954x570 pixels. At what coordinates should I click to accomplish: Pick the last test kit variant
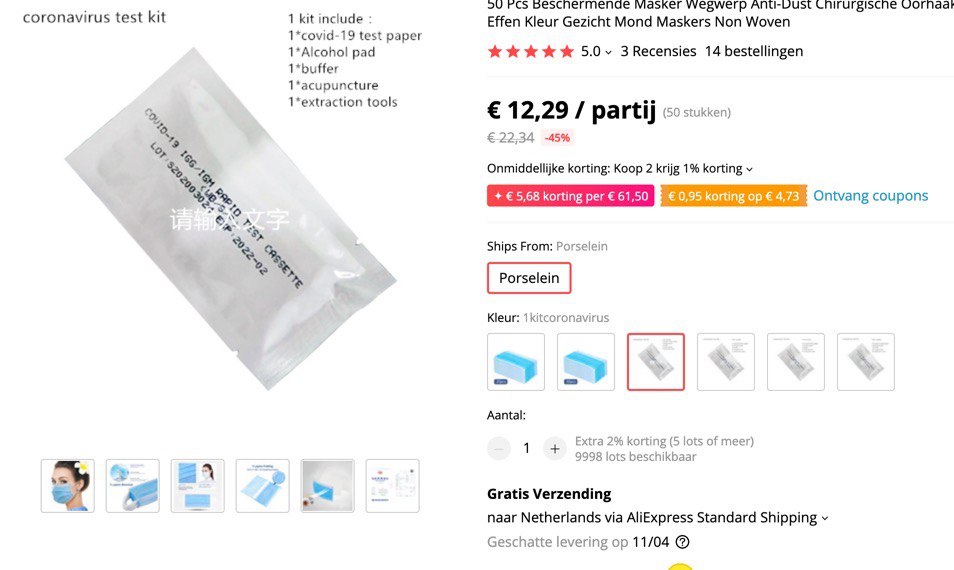click(x=866, y=361)
